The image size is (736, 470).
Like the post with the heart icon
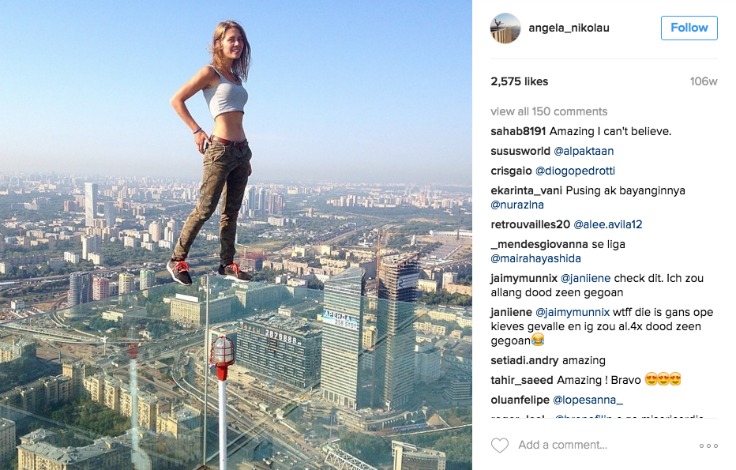coord(500,445)
